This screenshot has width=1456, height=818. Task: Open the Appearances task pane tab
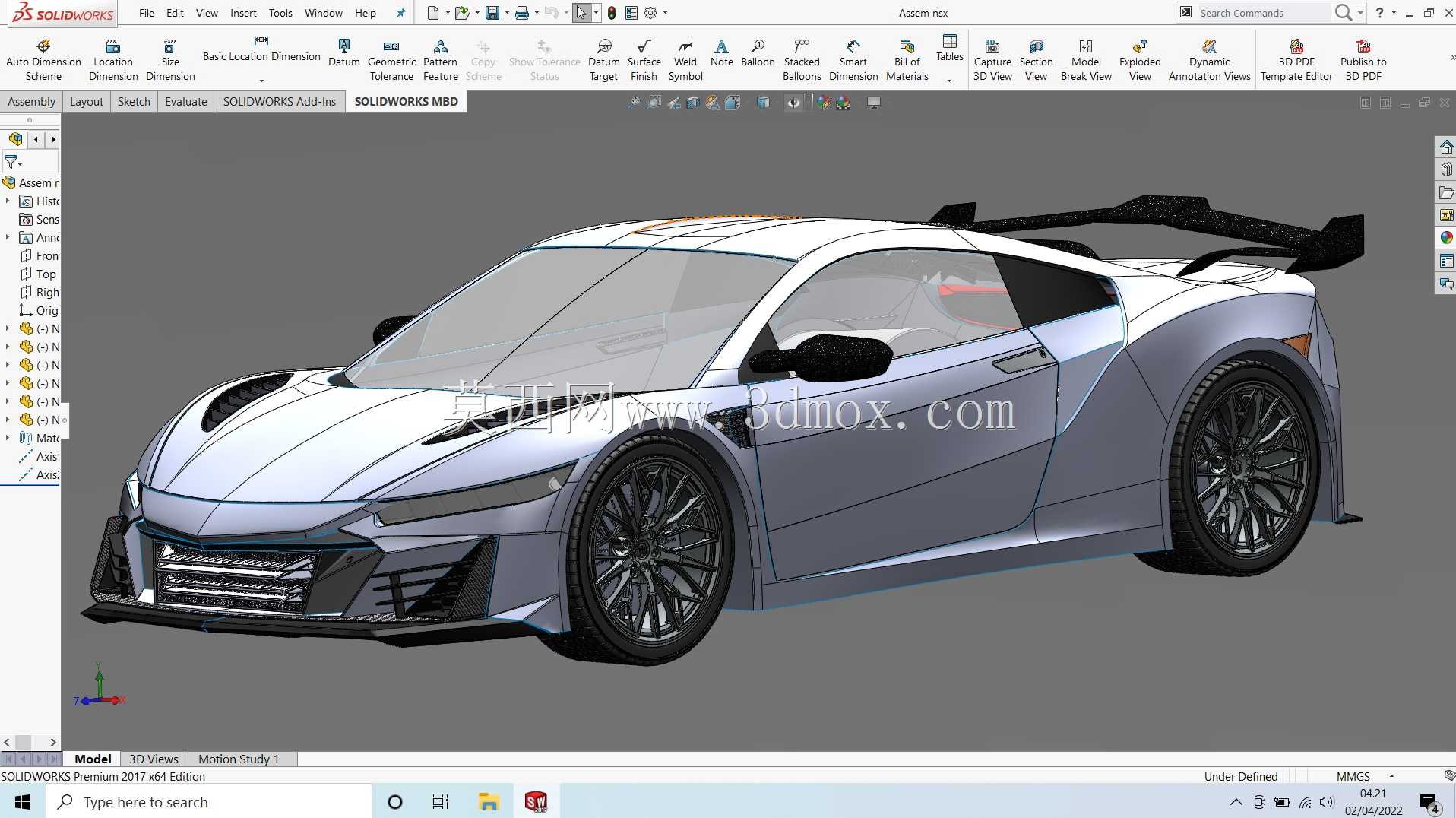coord(1446,238)
